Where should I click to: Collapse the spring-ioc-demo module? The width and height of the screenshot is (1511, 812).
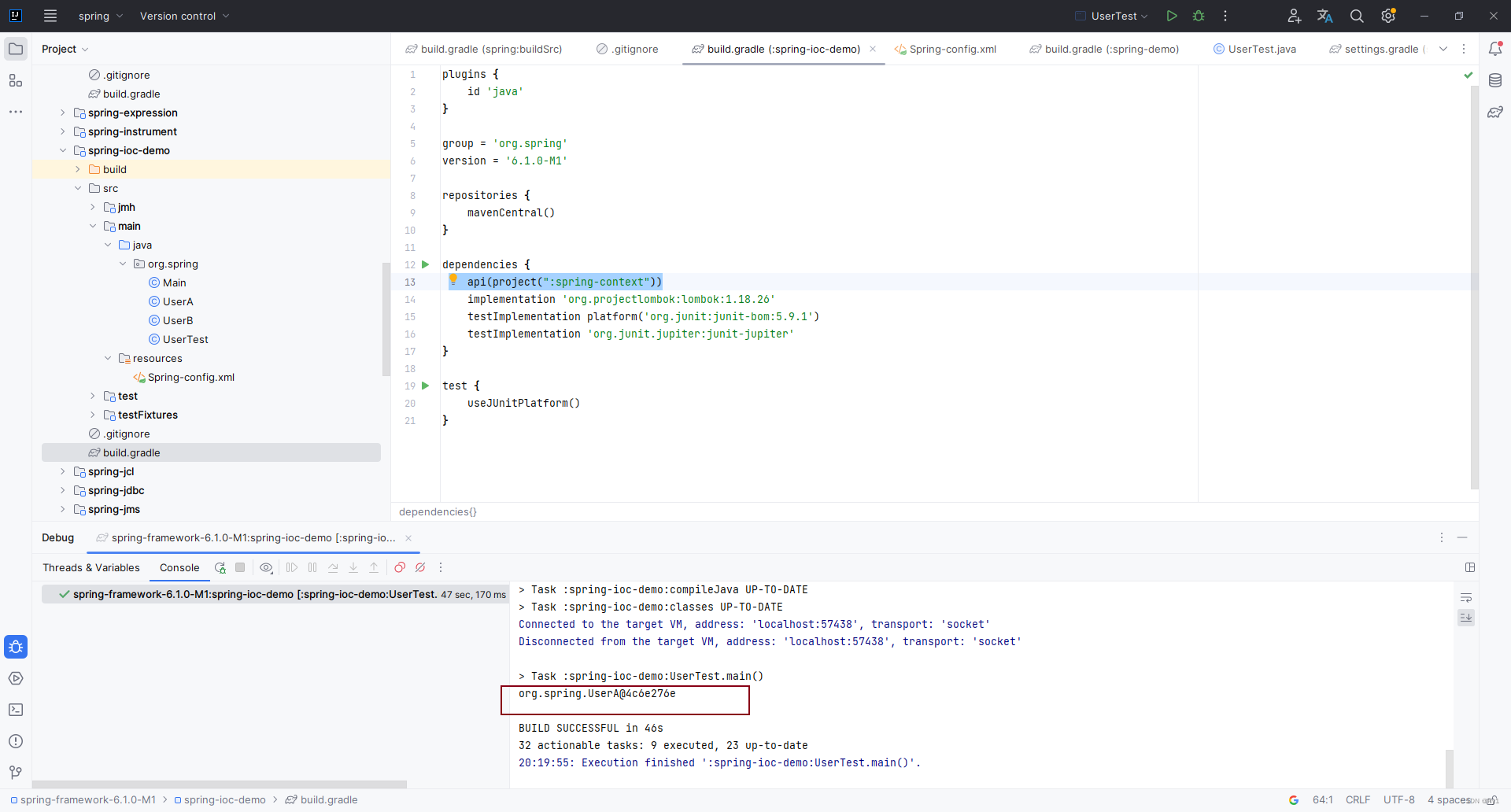pyautogui.click(x=63, y=150)
